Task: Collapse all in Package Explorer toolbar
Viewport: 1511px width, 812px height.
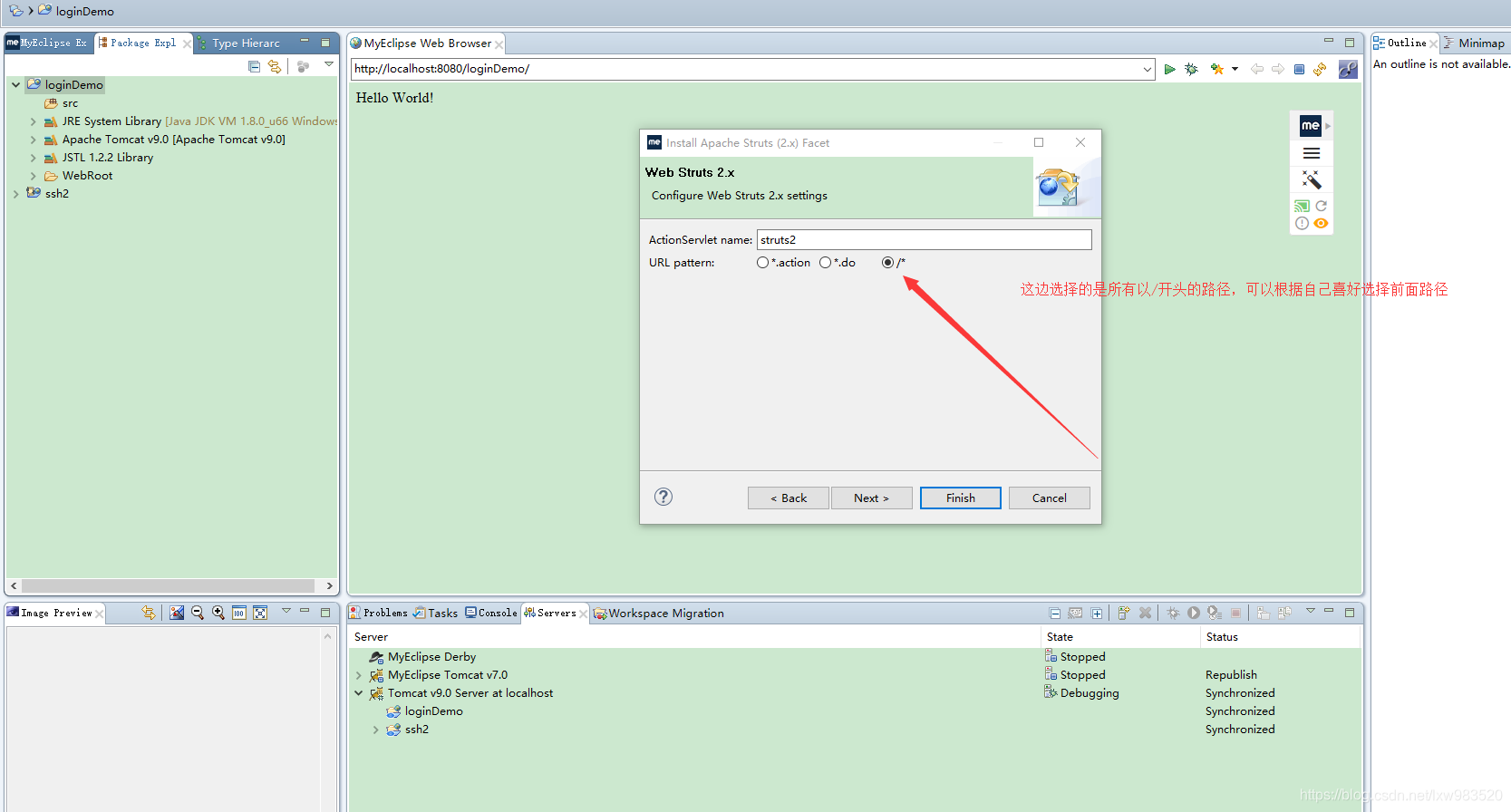Action: pos(254,66)
